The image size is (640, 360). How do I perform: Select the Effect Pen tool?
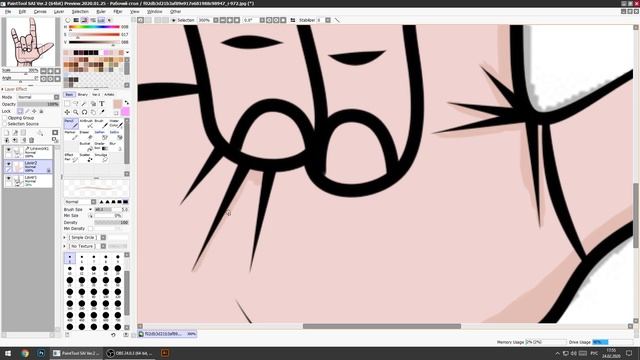tap(71, 158)
